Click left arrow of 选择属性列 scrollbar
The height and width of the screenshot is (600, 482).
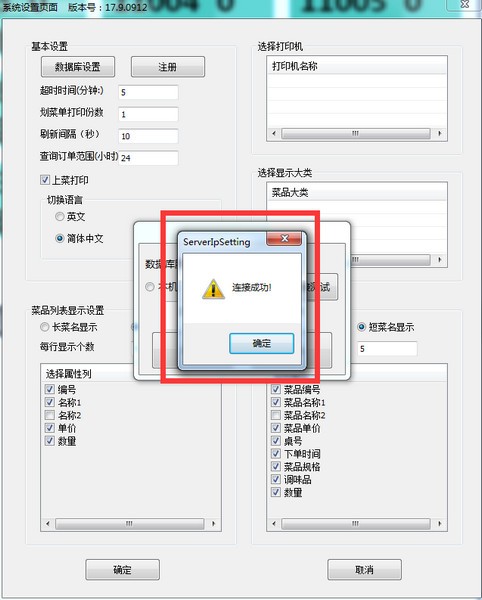(48, 523)
